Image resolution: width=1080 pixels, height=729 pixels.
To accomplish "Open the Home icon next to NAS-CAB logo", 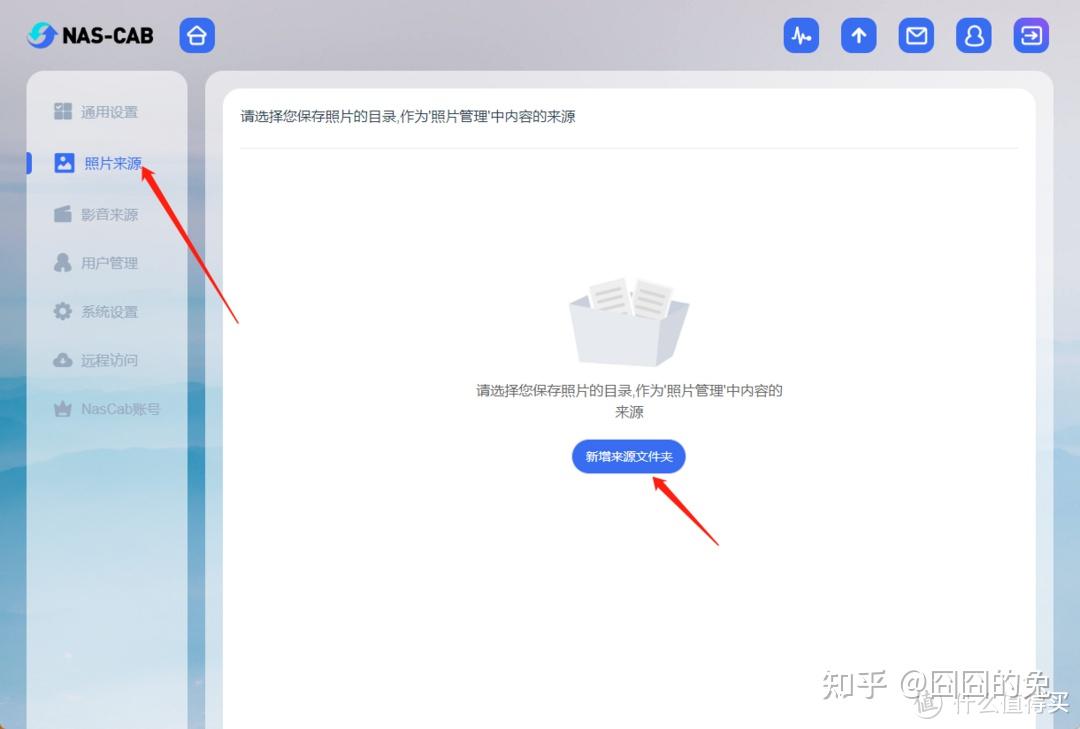I will (196, 34).
